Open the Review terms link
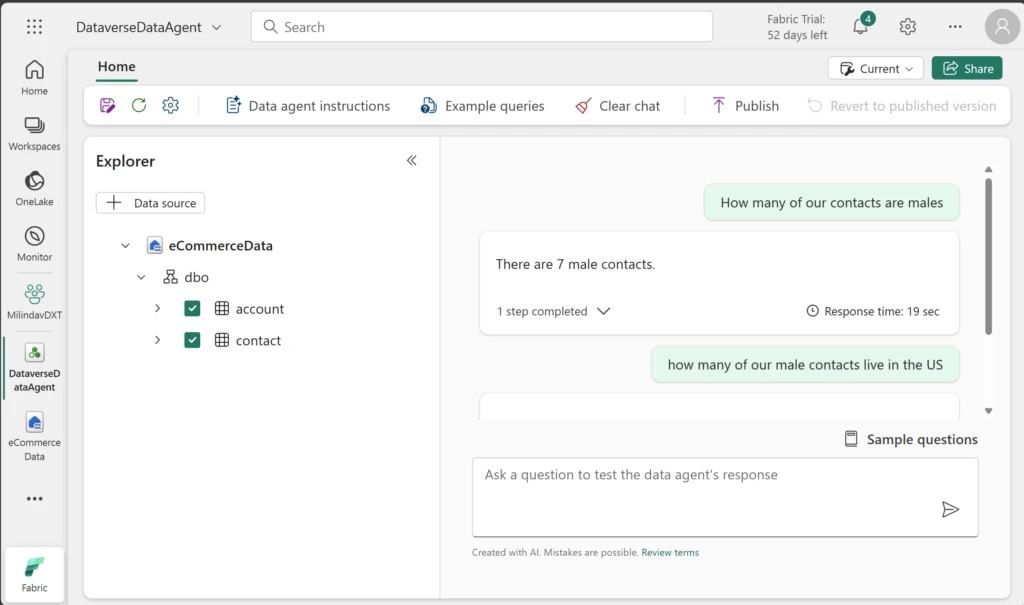 (670, 551)
